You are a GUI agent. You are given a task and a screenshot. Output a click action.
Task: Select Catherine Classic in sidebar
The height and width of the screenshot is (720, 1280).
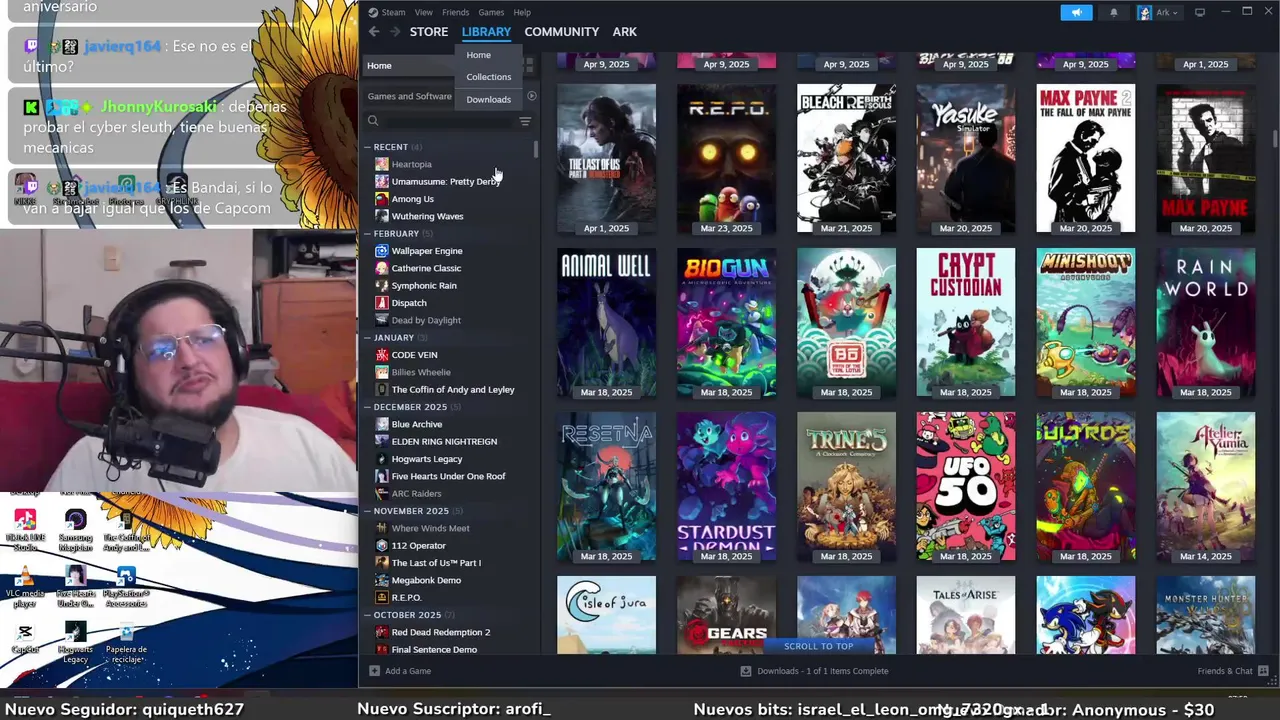tap(426, 269)
